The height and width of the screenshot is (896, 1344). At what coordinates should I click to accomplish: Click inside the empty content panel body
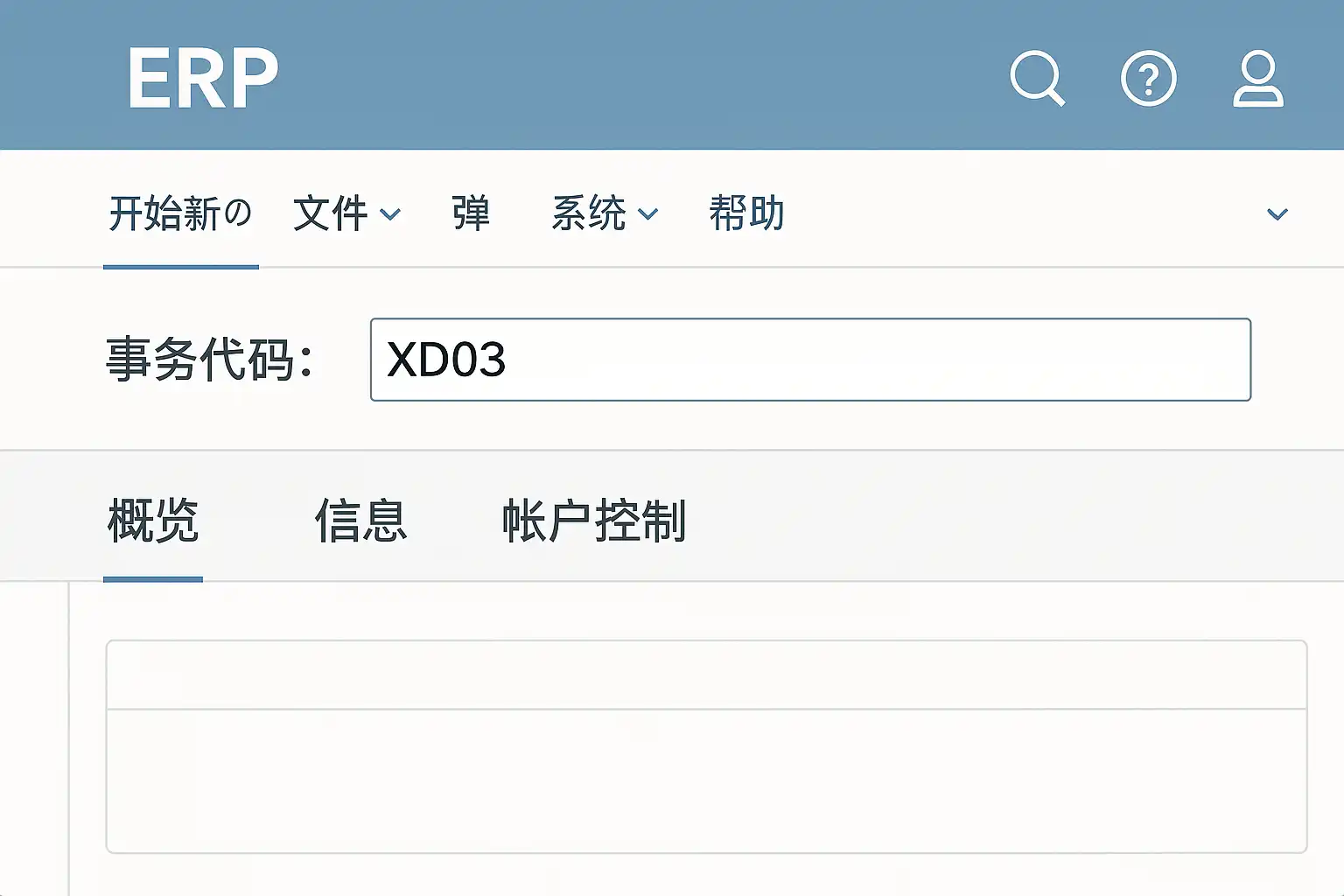706,780
